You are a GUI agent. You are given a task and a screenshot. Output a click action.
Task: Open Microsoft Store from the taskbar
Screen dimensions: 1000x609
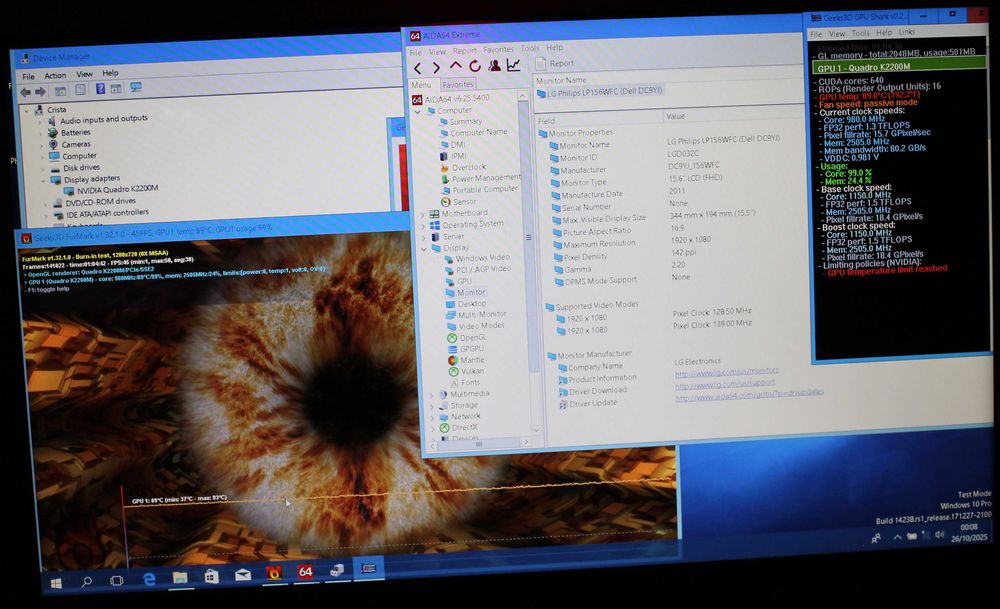coord(212,576)
